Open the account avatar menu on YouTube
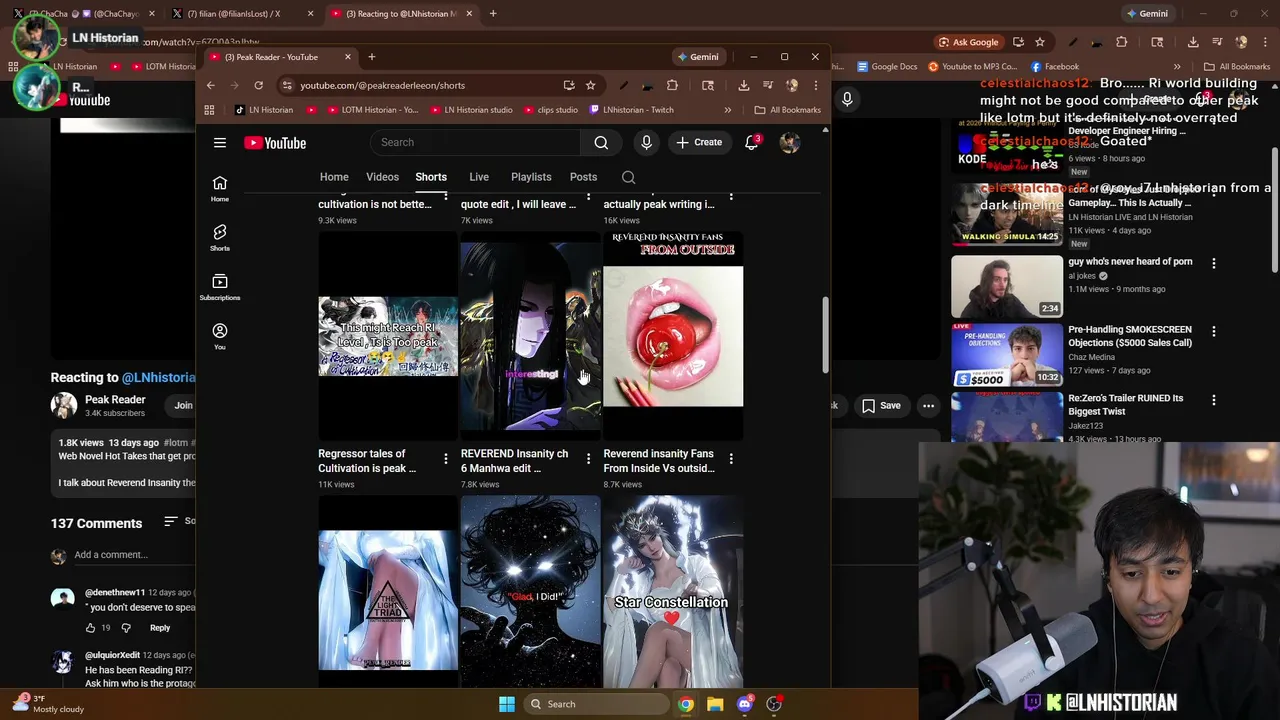1280x720 pixels. tap(790, 143)
